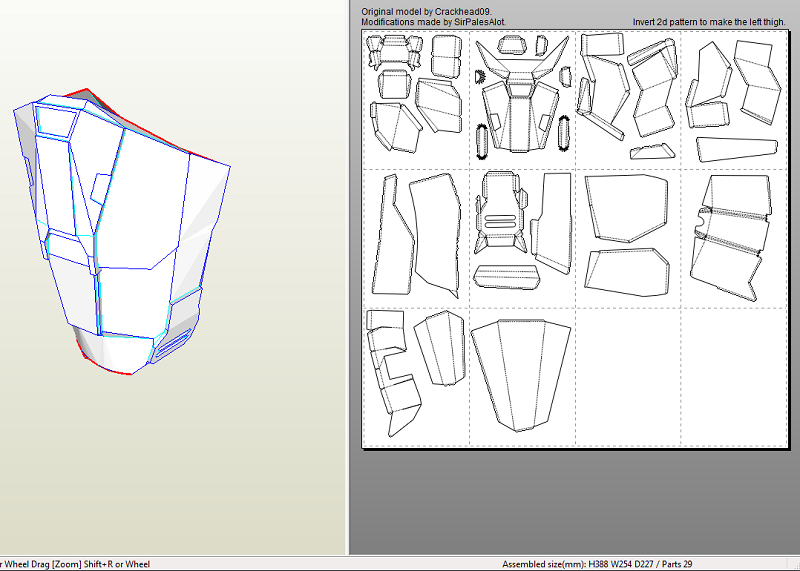800x571 pixels.
Task: Select the right folded piece on the top-right page
Action: pos(758,84)
